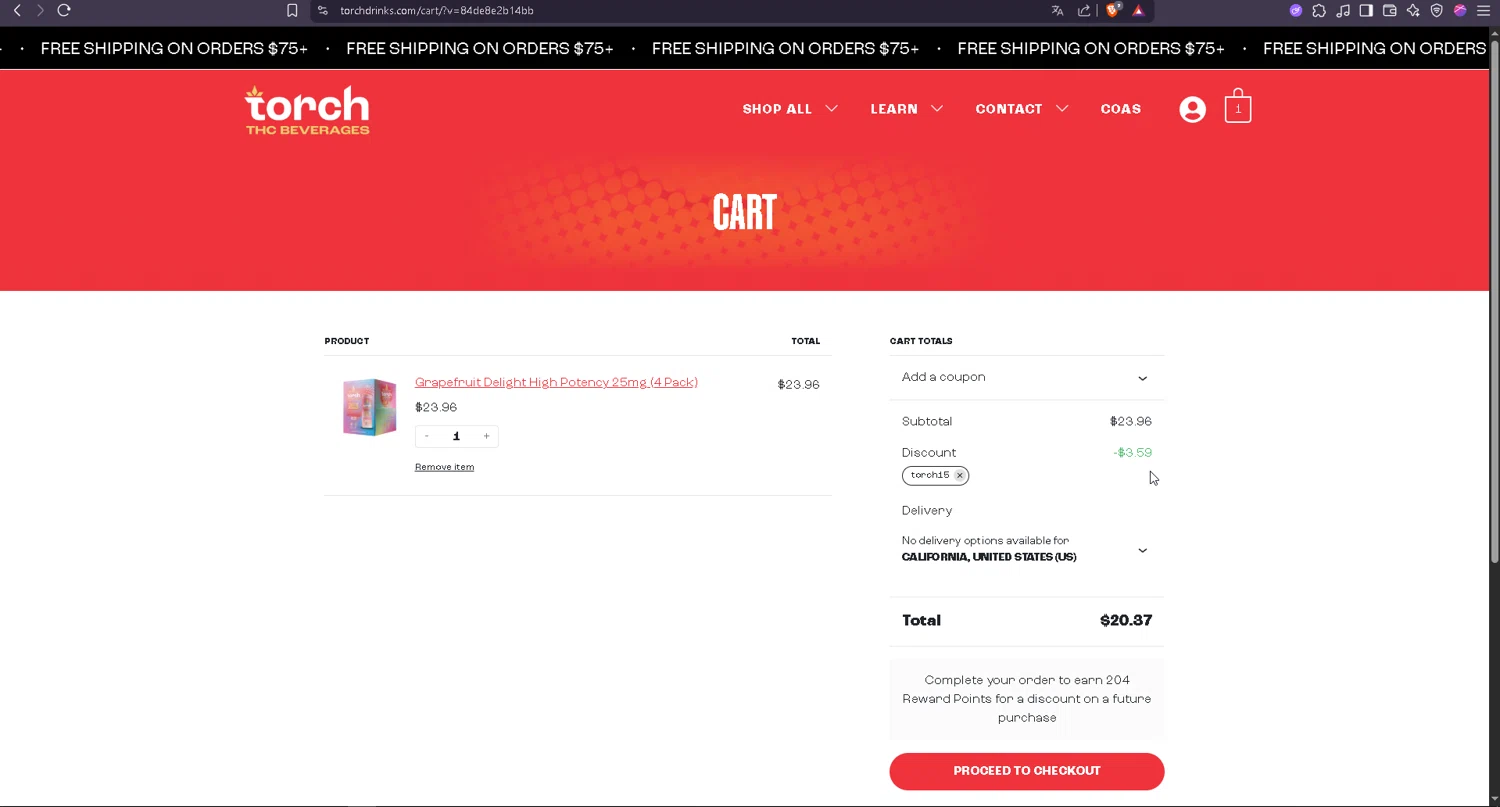Click the URL address bar text

437,11
